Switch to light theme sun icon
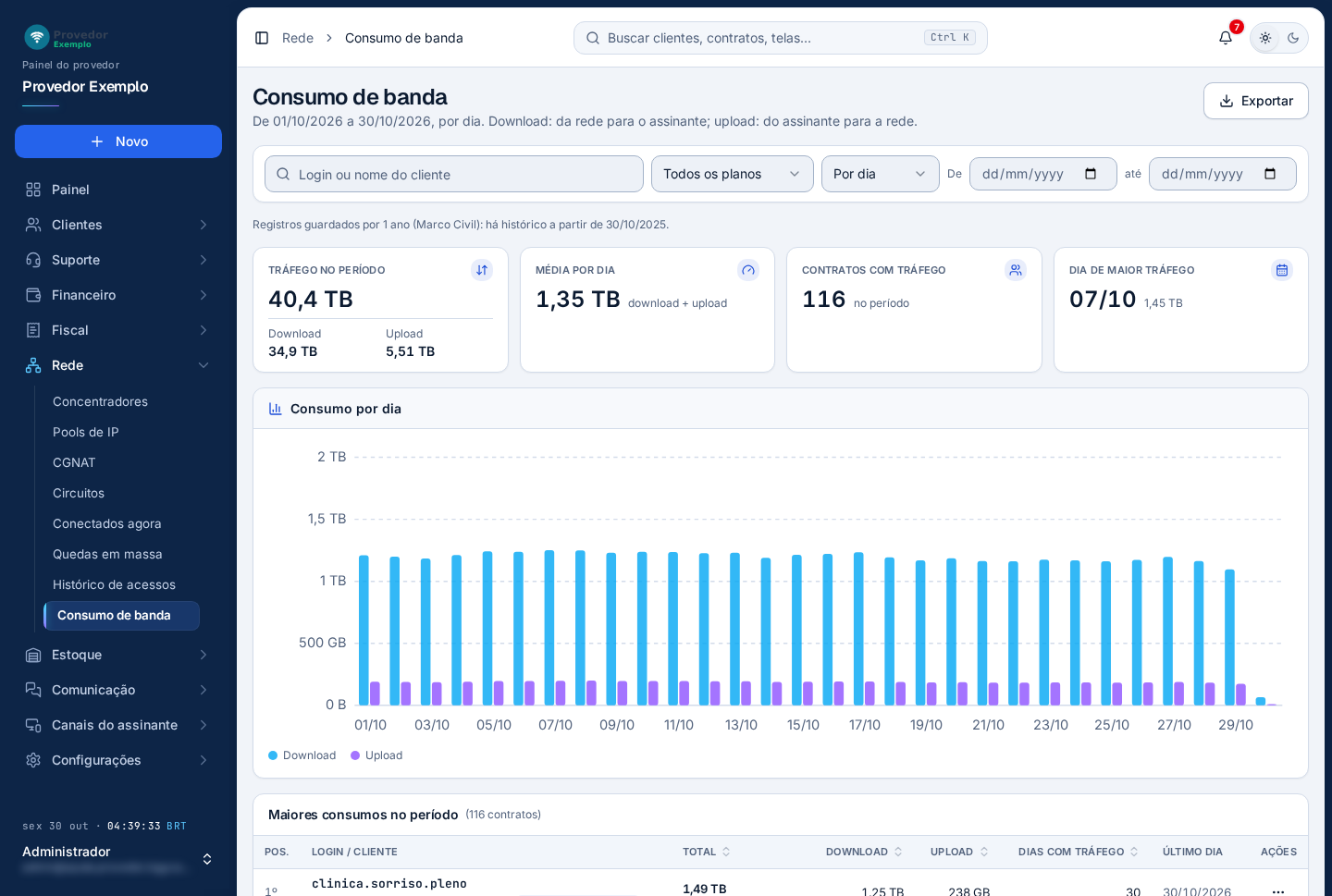Screen dimensions: 1332x896 coord(1265,38)
